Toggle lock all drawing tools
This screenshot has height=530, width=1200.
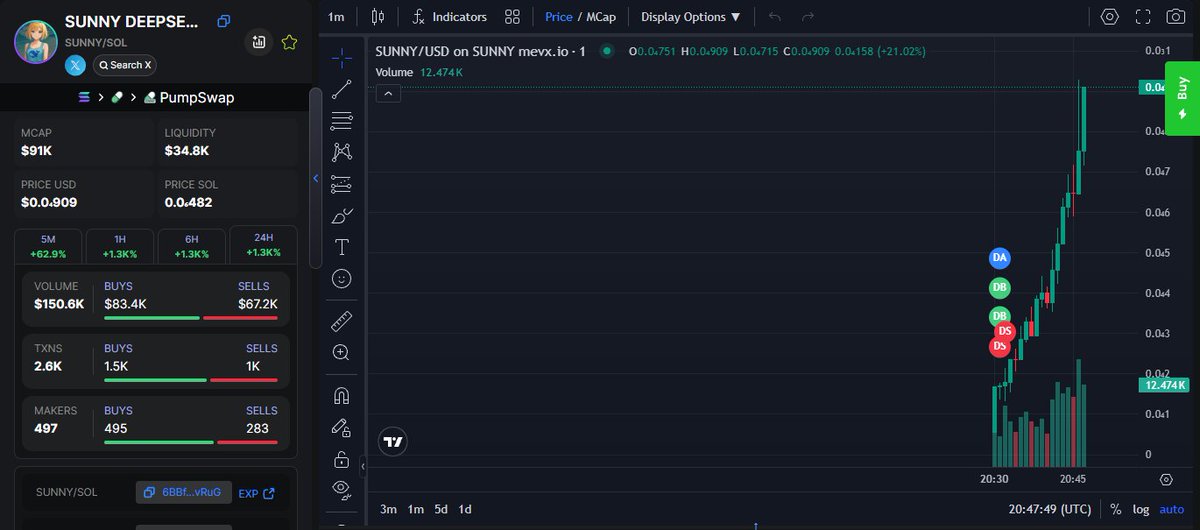(341, 459)
